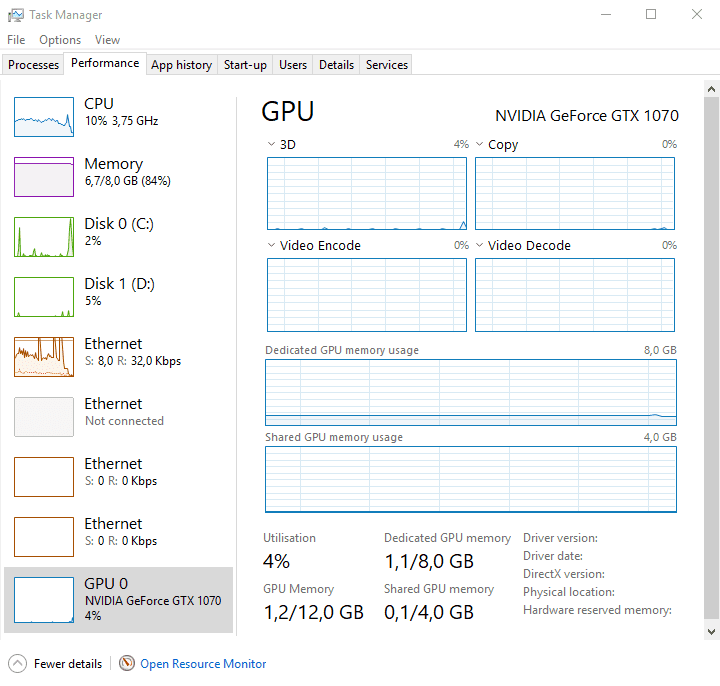Image resolution: width=720 pixels, height=686 pixels.
Task: Select the CPU 10% 3,75 GHz entry
Action: (x=118, y=117)
